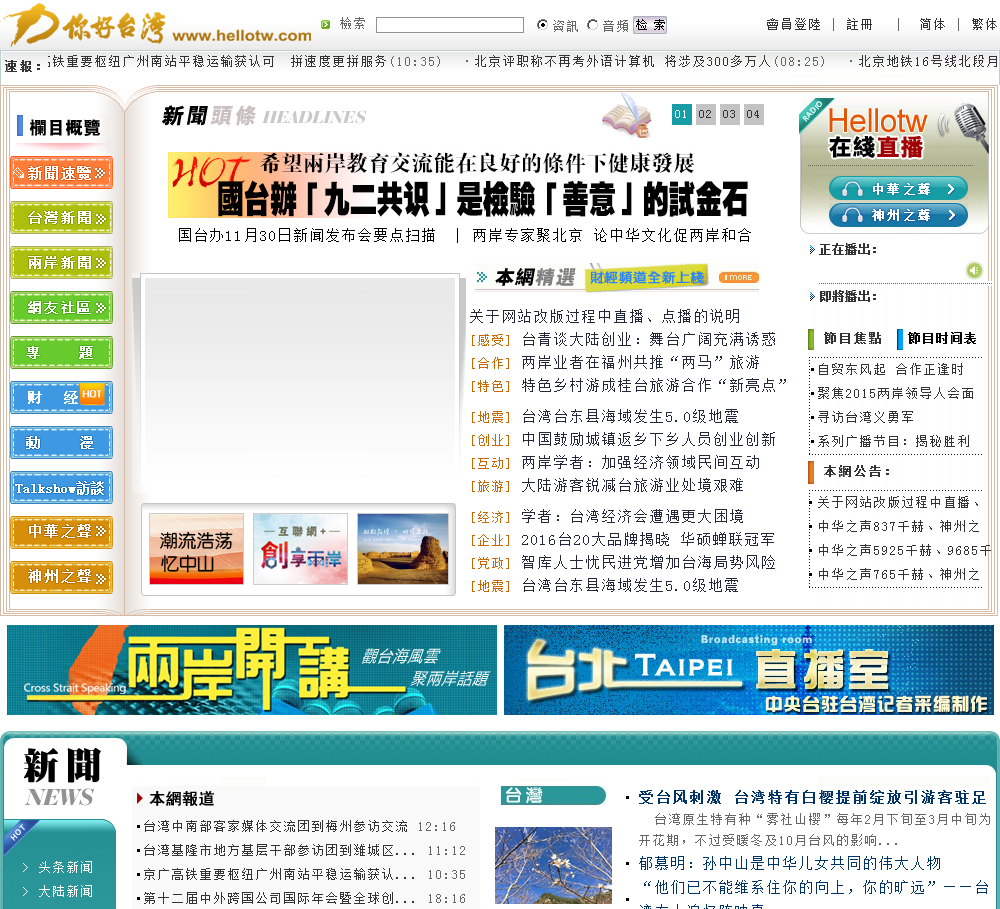
Task: Open 头条新闻 in the news panel
Action: click(x=65, y=867)
